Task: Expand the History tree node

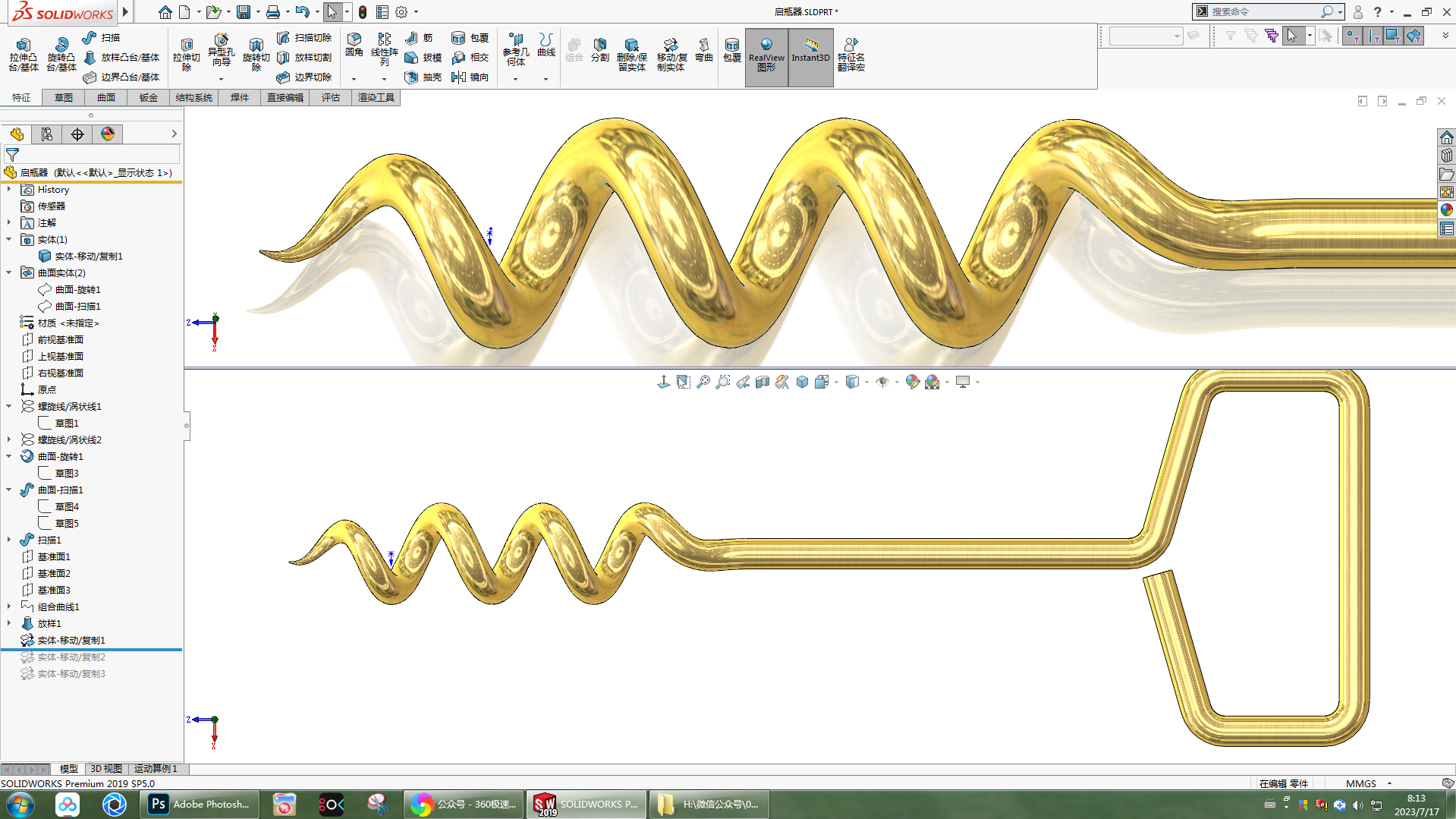Action: pos(9,190)
